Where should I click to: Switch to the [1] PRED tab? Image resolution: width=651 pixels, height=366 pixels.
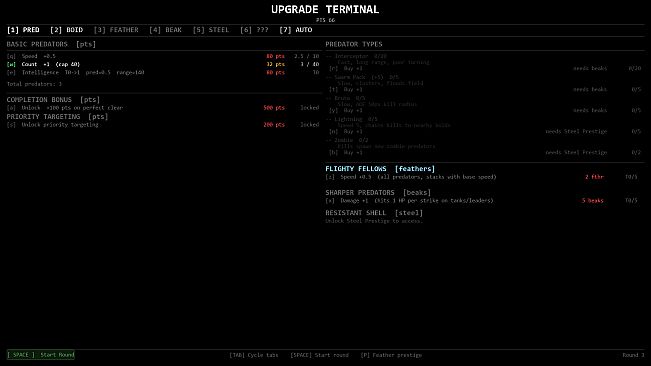[x=23, y=30]
